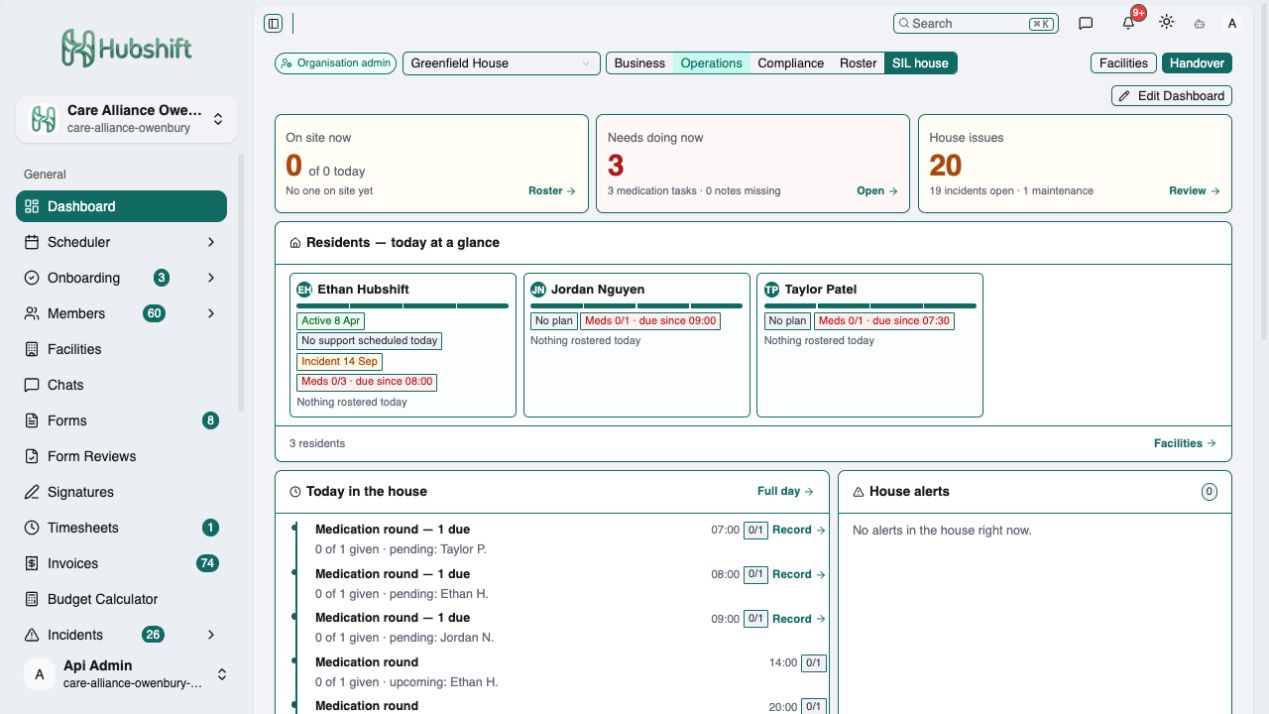Select the Facilities view toggle at top right
Viewport: 1269px width, 714px height.
click(x=1124, y=63)
